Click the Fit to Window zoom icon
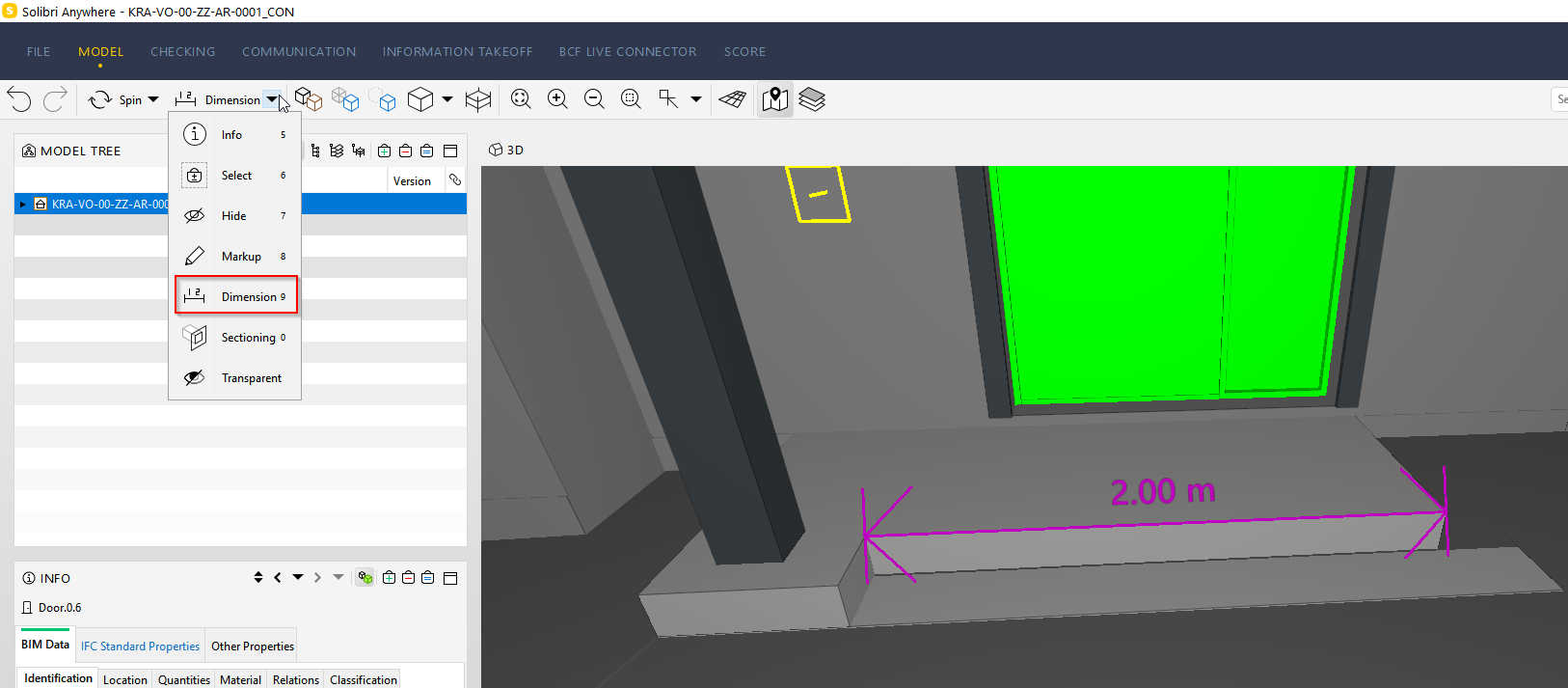The image size is (1568, 688). (521, 99)
